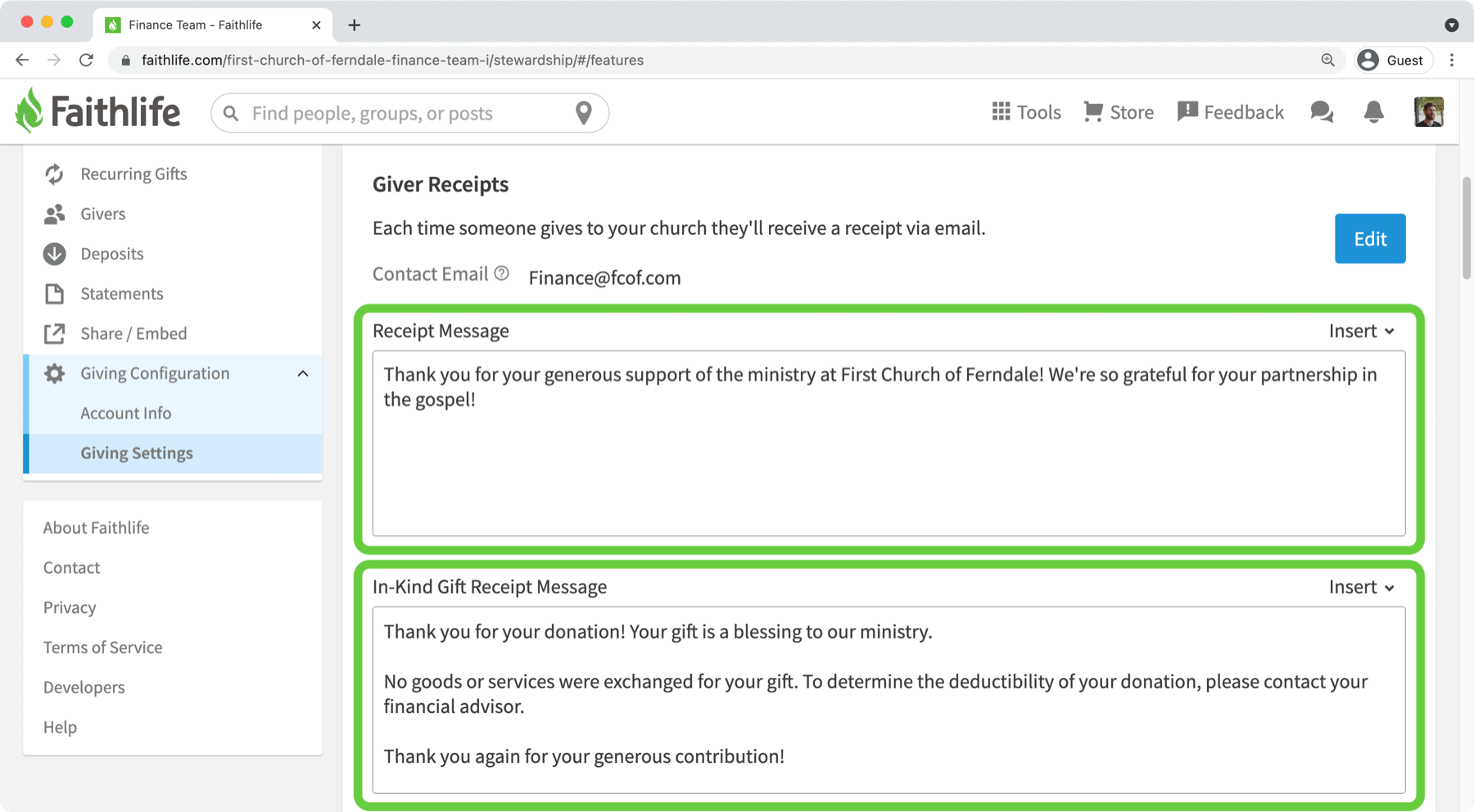Open the Contact link
Screen dimensions: 1474x812
[71, 567]
